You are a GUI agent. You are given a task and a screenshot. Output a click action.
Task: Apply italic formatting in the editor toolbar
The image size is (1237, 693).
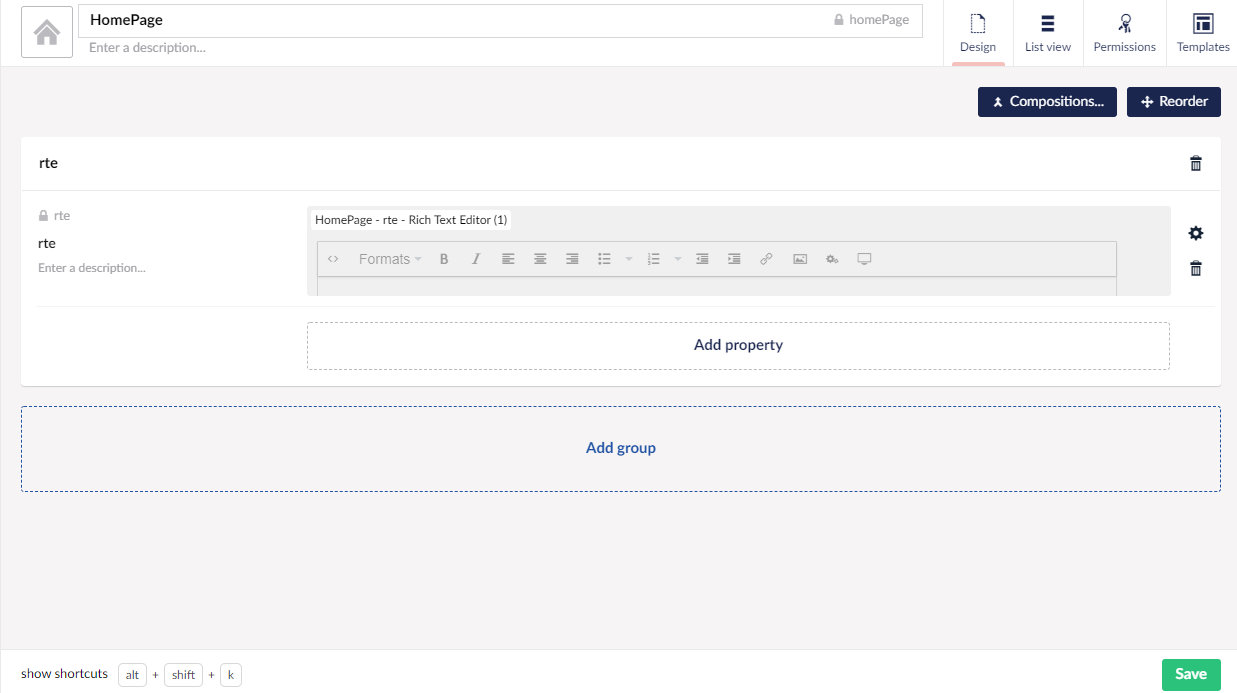[x=475, y=258]
